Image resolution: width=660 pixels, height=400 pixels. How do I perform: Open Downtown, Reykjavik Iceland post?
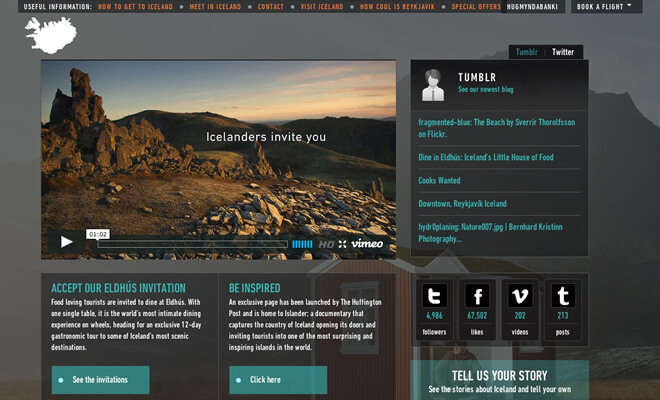[462, 204]
